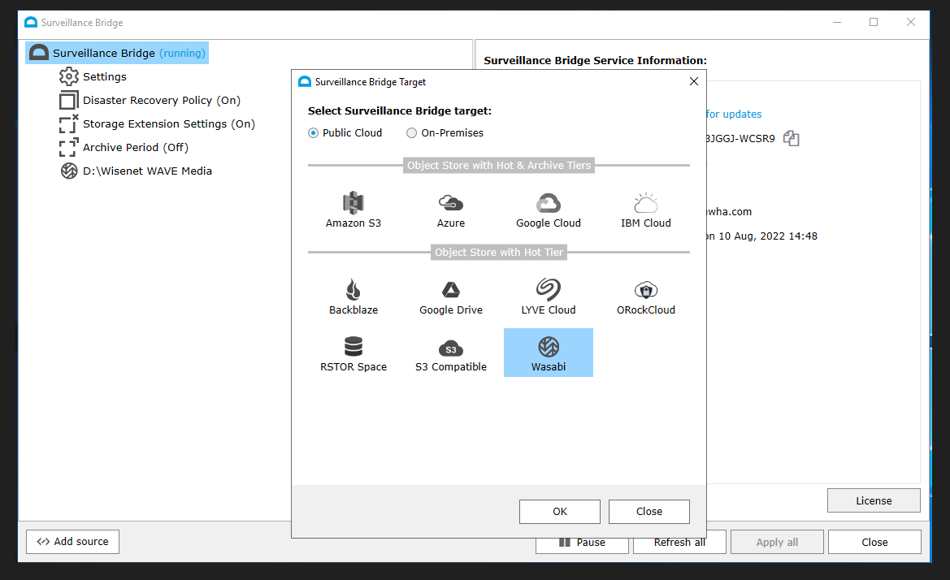Minimize the Surveillance Bridge window
This screenshot has height=580, width=950.
pyautogui.click(x=837, y=22)
